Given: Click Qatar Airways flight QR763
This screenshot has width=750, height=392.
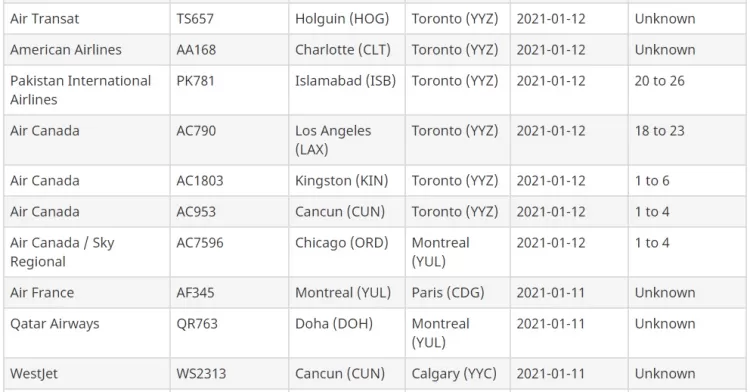Looking at the screenshot, I should [229, 333].
